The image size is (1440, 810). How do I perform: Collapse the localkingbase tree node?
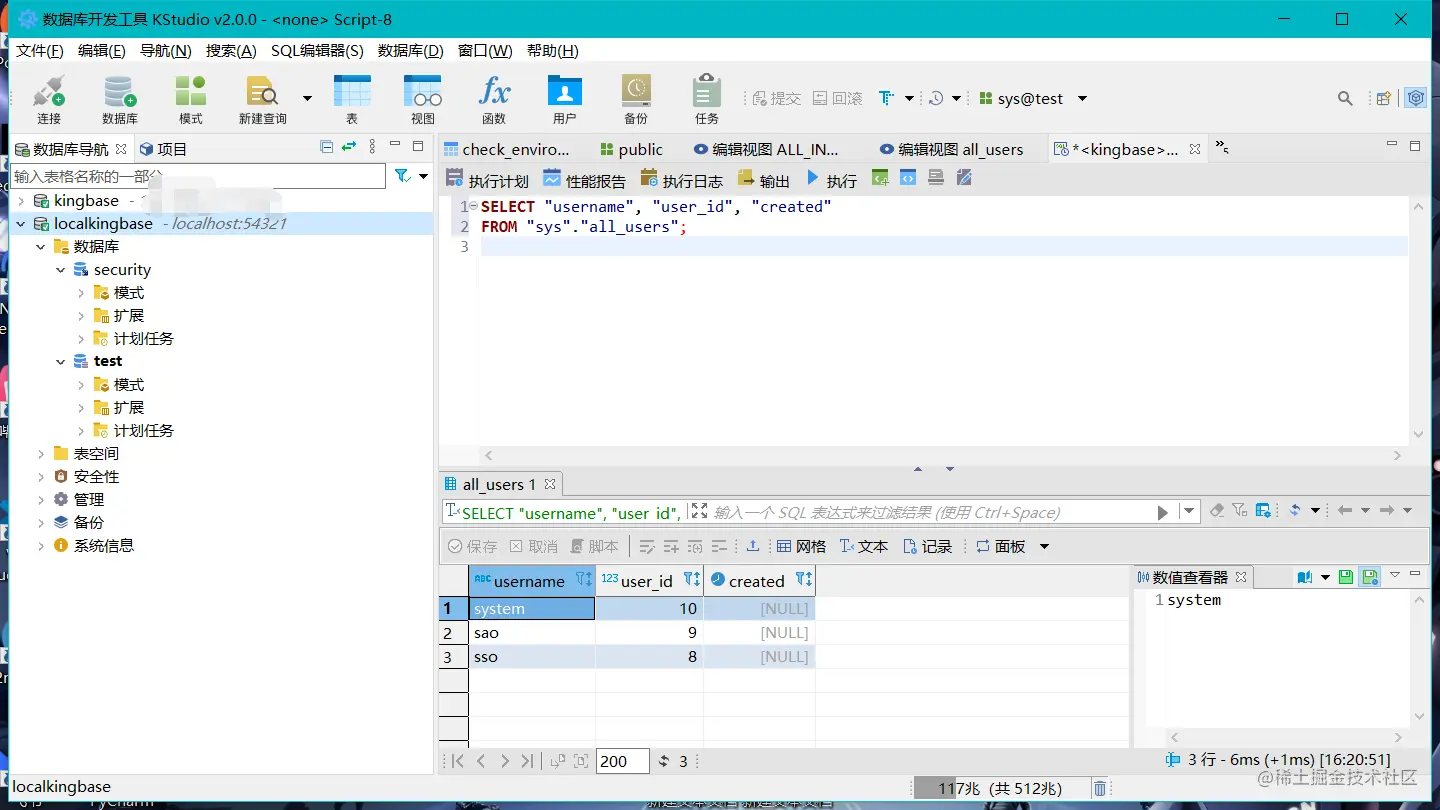coord(21,224)
